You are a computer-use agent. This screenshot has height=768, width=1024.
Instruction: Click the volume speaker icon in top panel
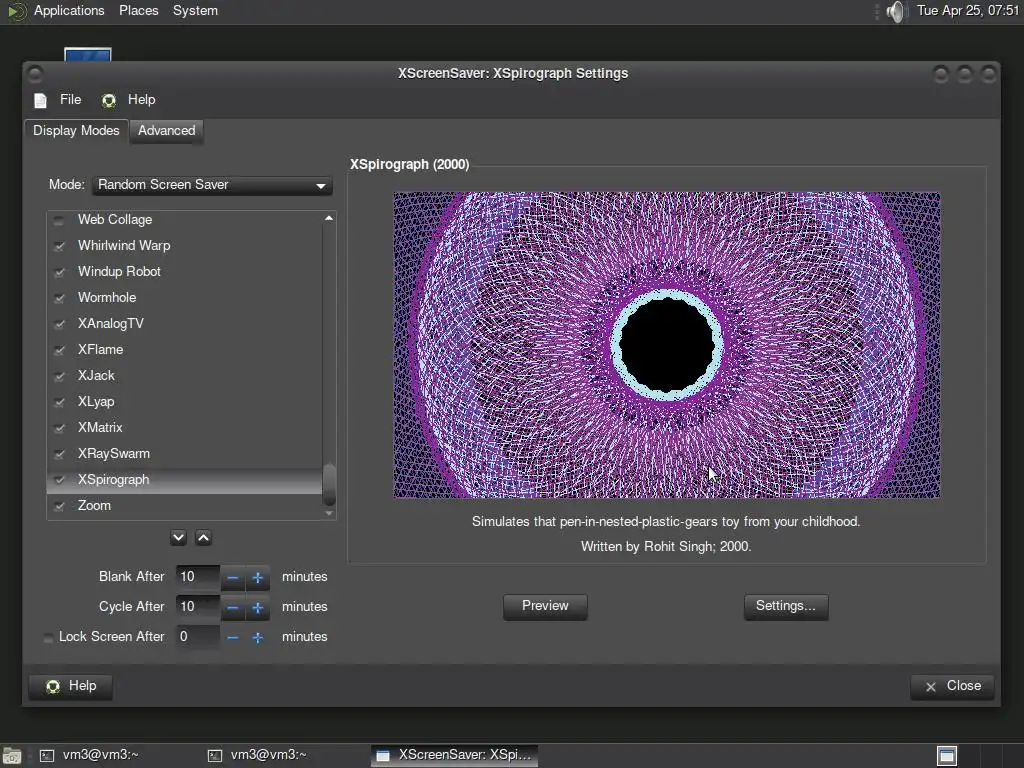pos(895,11)
